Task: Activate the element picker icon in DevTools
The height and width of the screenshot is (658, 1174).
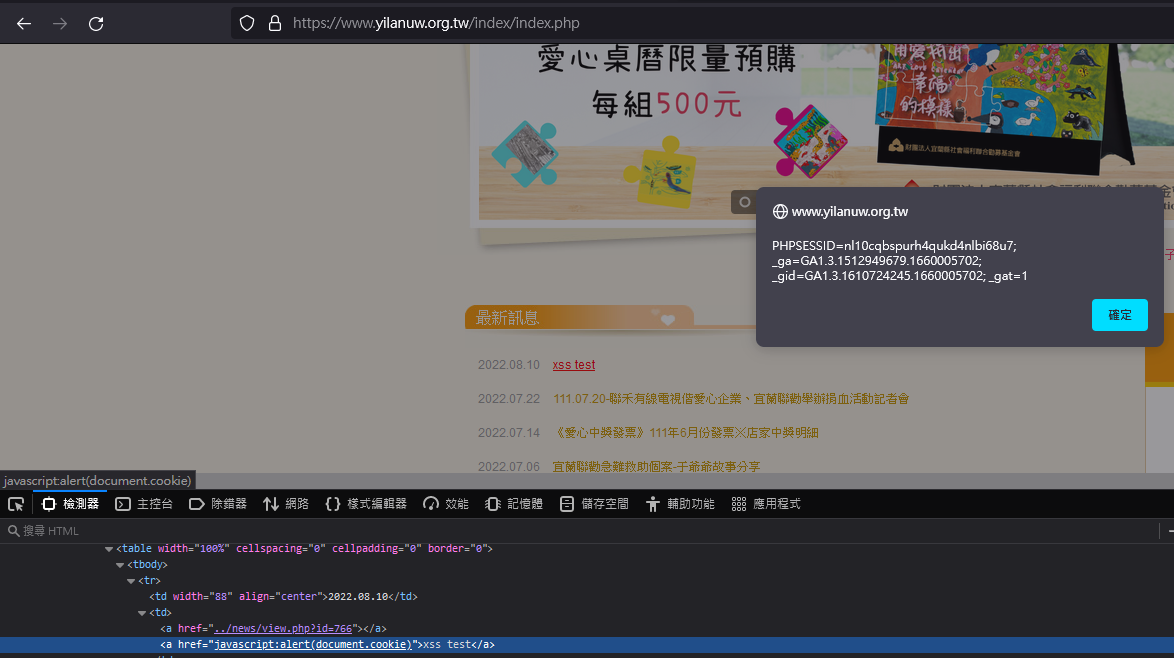Action: [16, 504]
